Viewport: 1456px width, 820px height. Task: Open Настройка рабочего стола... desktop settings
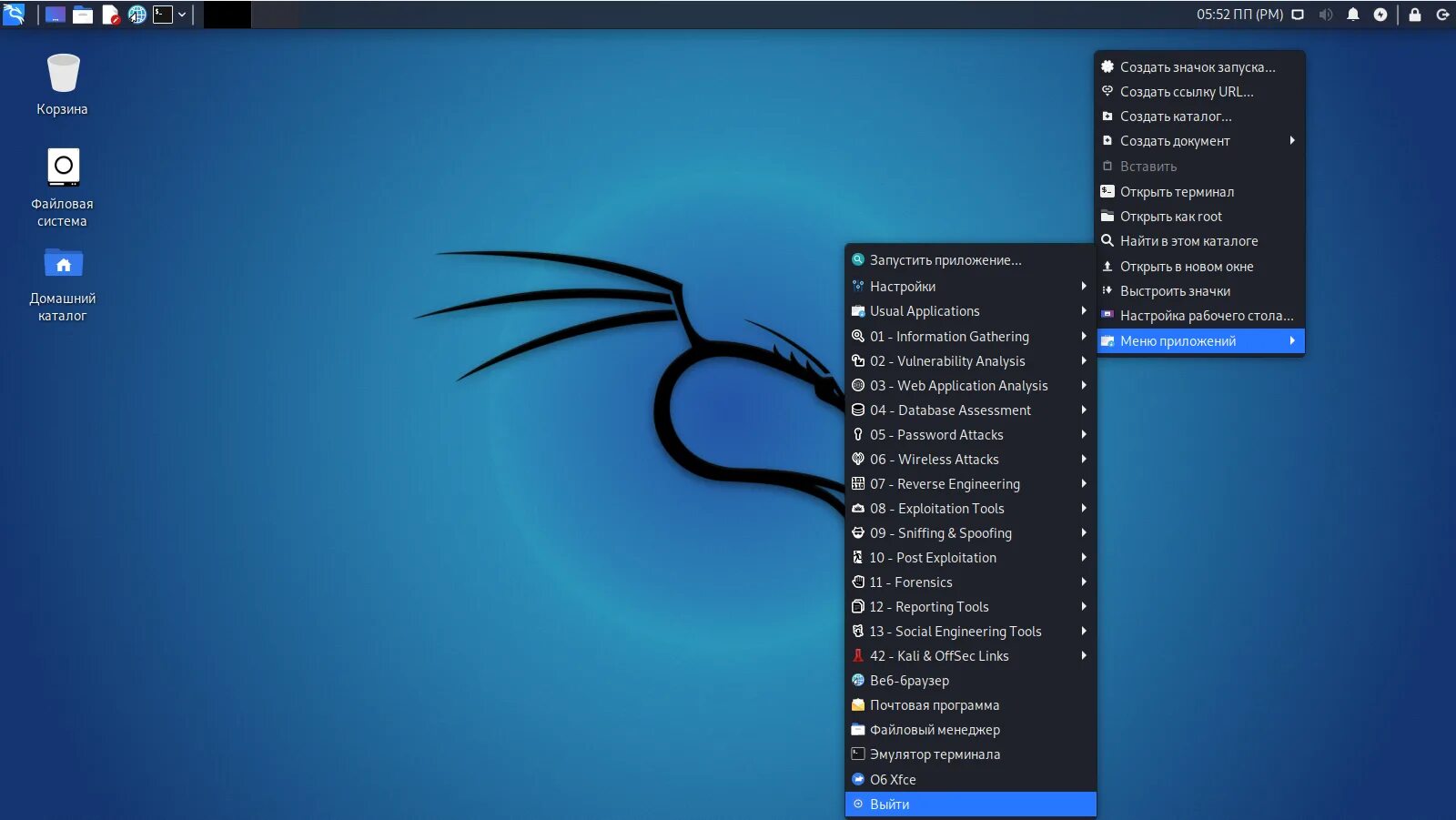(1200, 316)
